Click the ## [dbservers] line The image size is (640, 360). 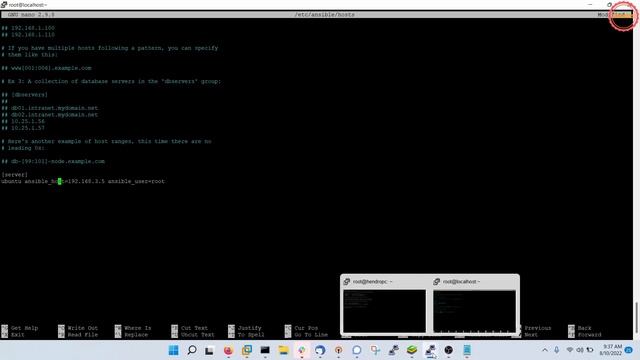(x=24, y=95)
